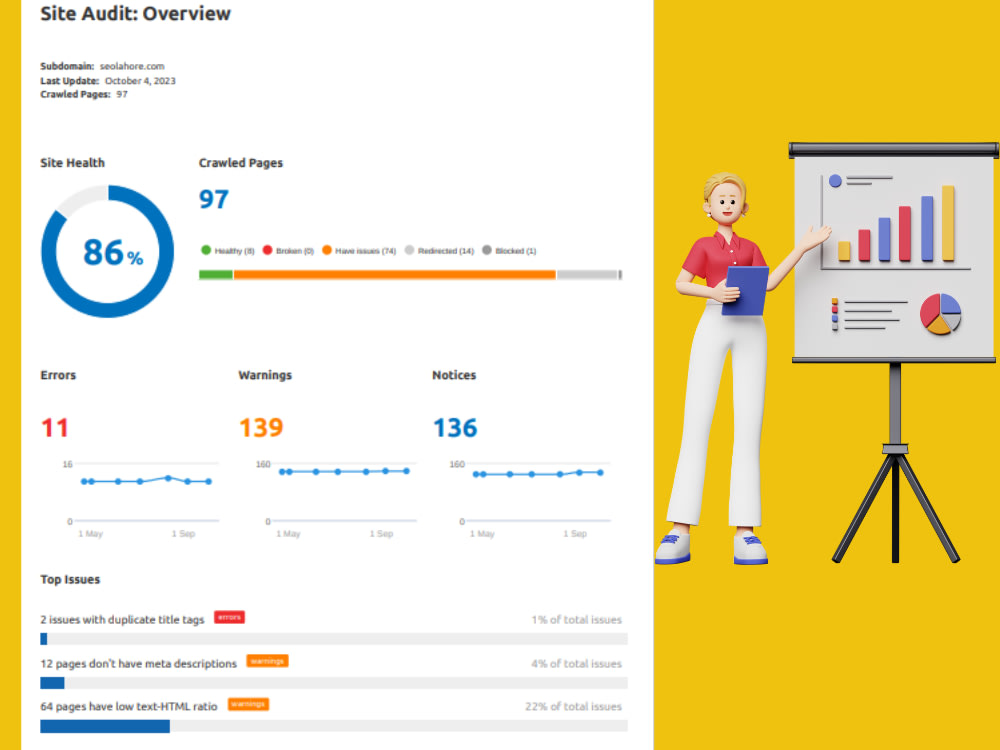Viewport: 1000px width, 750px height.
Task: Click the Notices section heading
Action: (454, 375)
